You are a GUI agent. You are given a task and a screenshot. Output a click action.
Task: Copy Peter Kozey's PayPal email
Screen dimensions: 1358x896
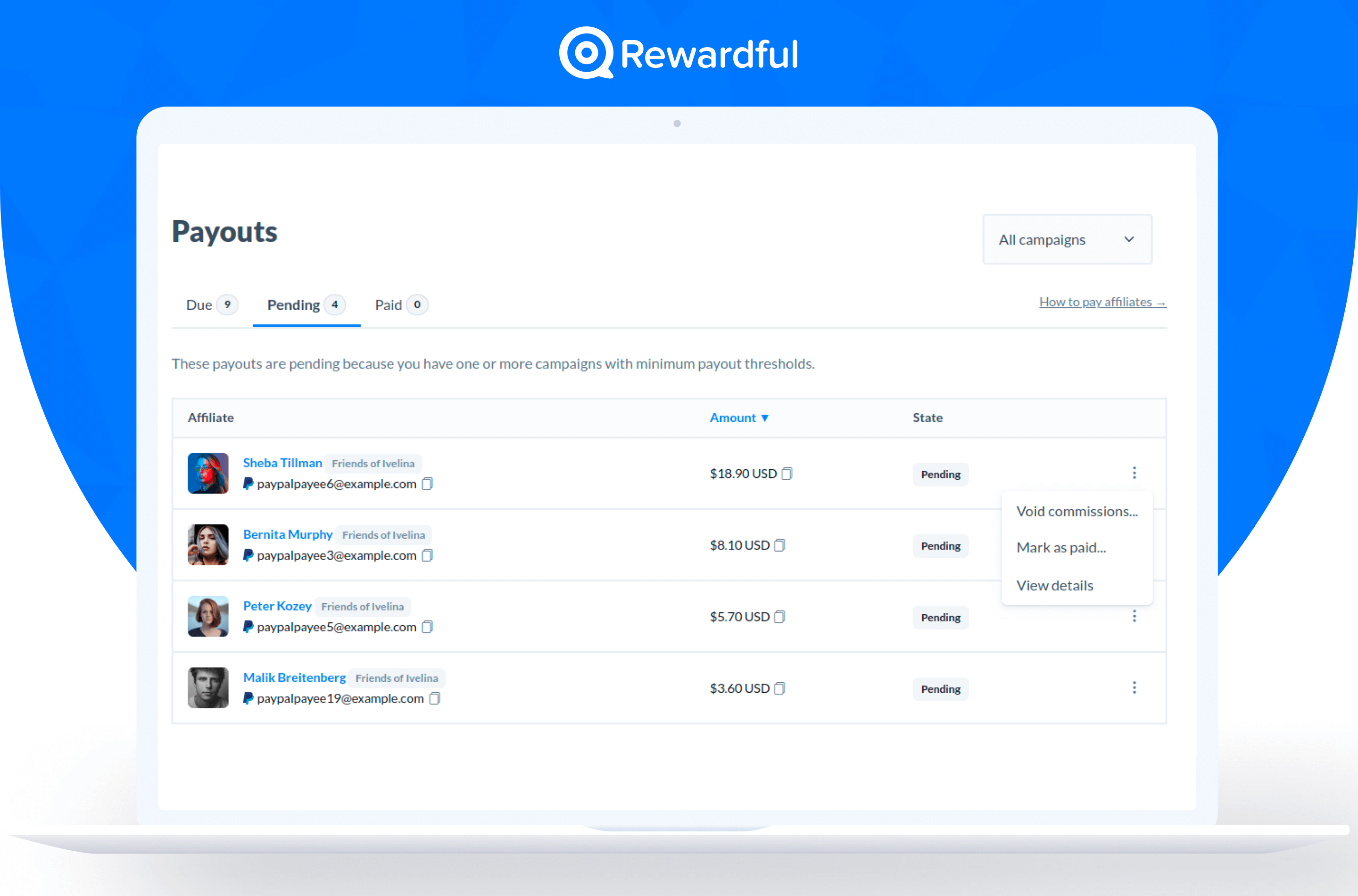(427, 627)
